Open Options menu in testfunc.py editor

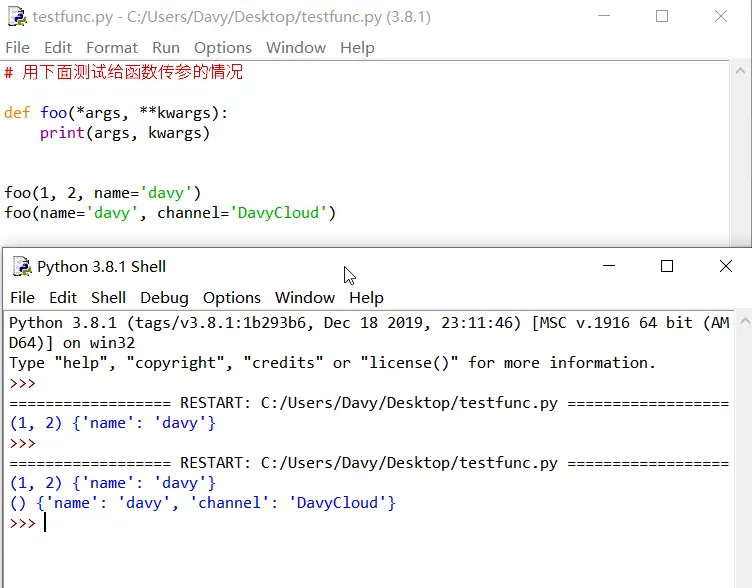point(223,48)
